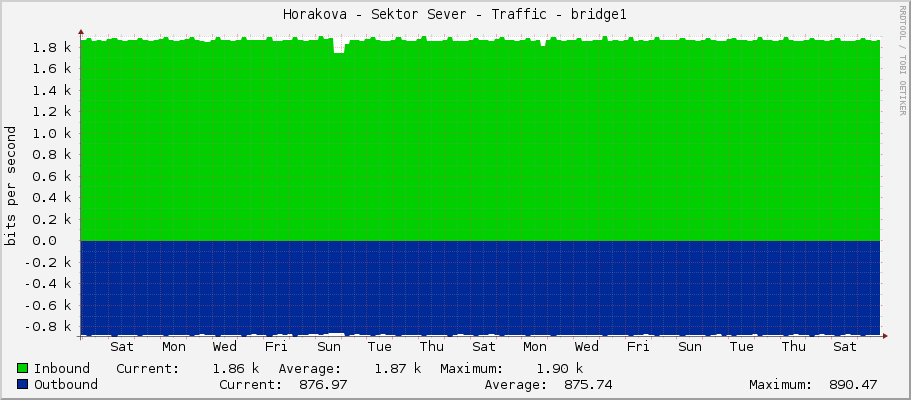This screenshot has height=400, width=911.
Task: Click inside the green inbound traffic area
Action: [x=480, y=140]
